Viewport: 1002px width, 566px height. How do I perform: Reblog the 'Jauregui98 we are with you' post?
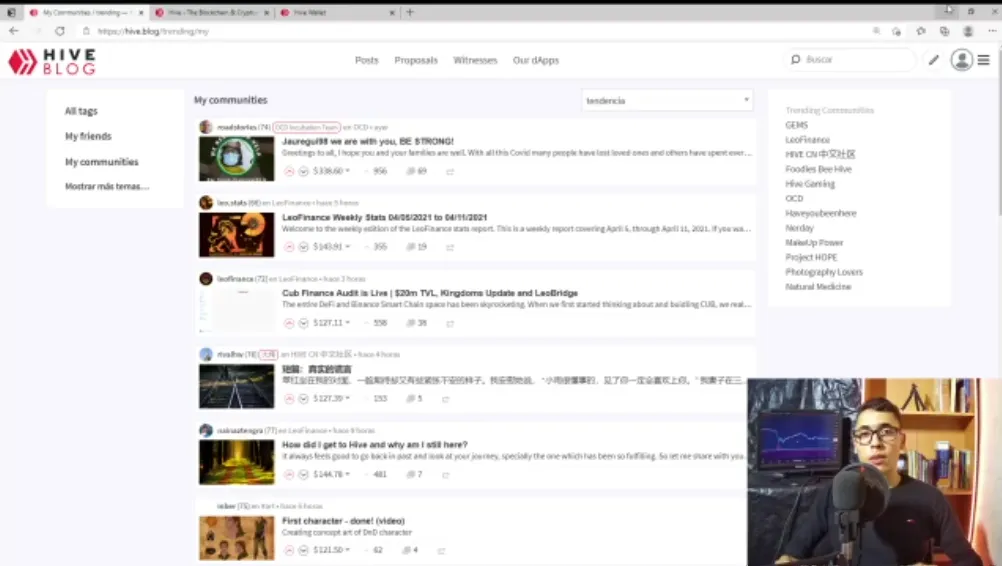point(450,172)
